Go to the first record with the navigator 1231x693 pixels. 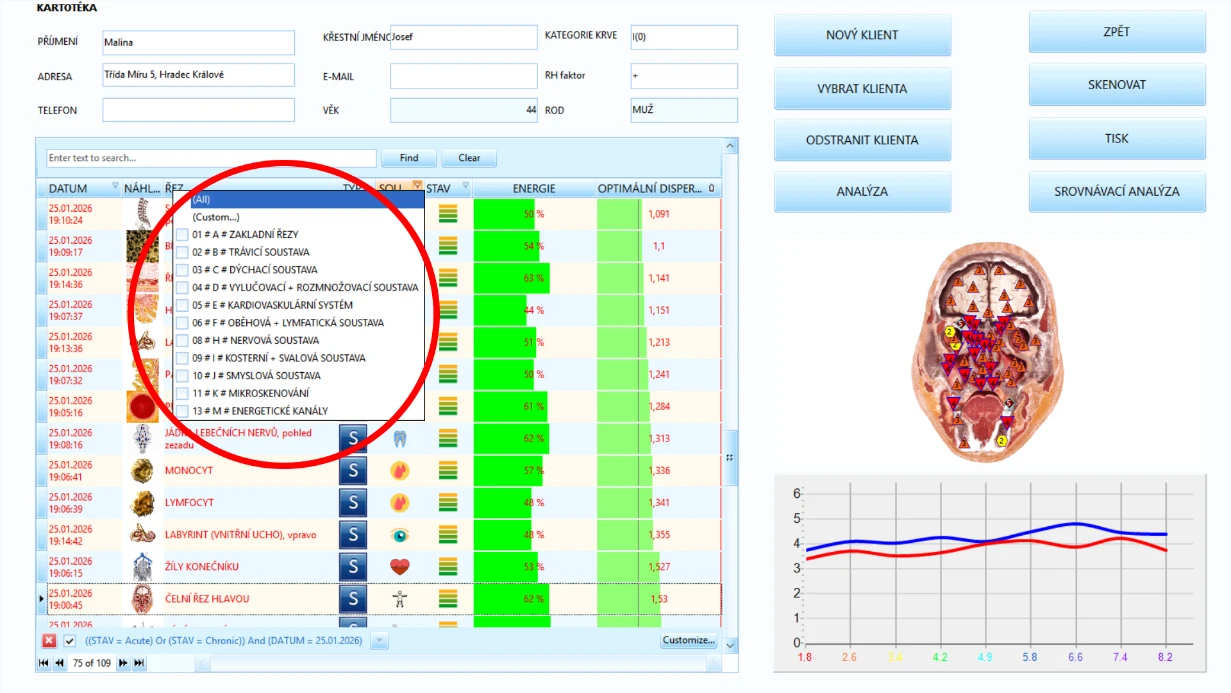click(x=43, y=663)
